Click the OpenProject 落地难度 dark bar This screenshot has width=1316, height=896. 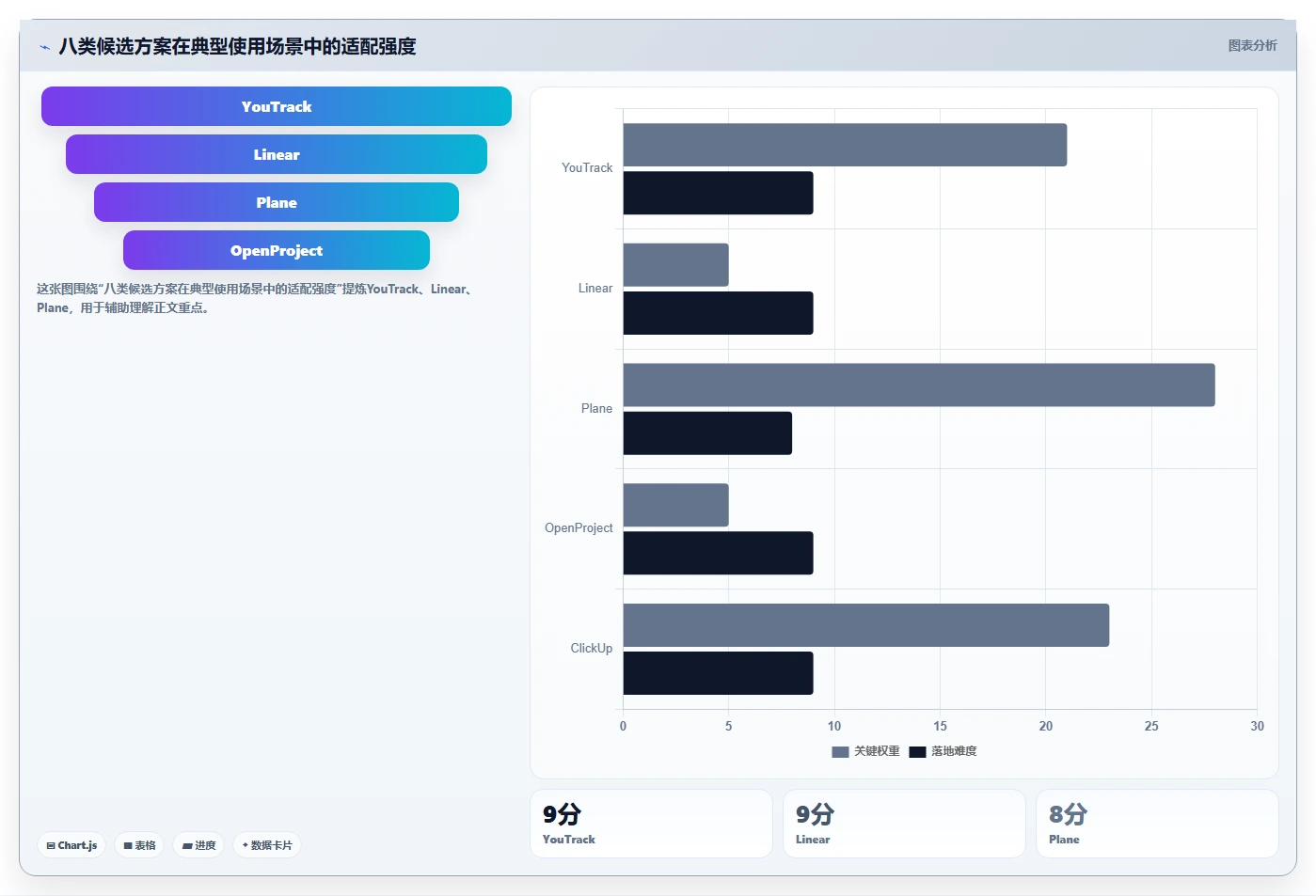click(x=718, y=553)
